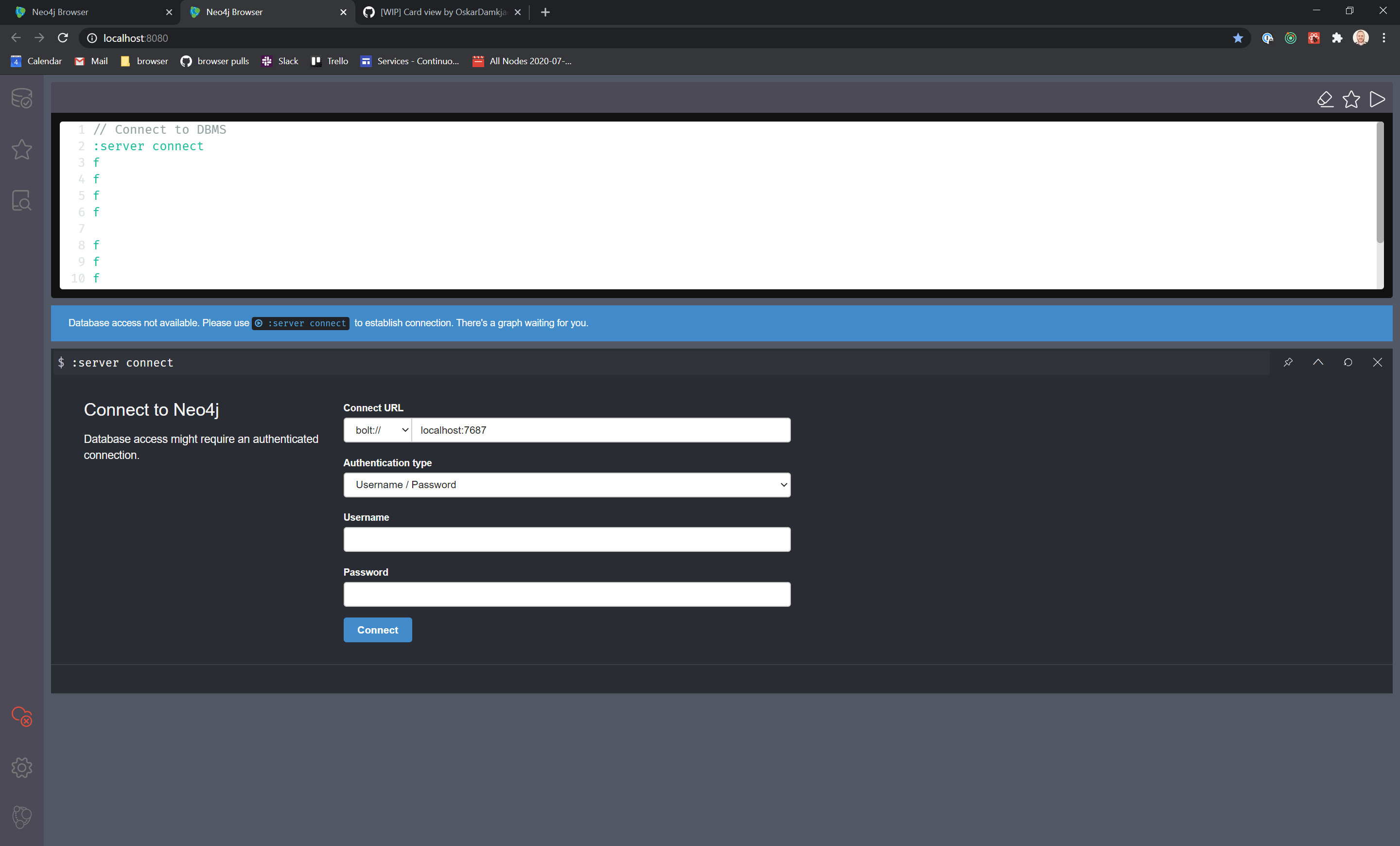This screenshot has height=846, width=1400.
Task: Close the :server connect frame
Action: (x=1377, y=363)
